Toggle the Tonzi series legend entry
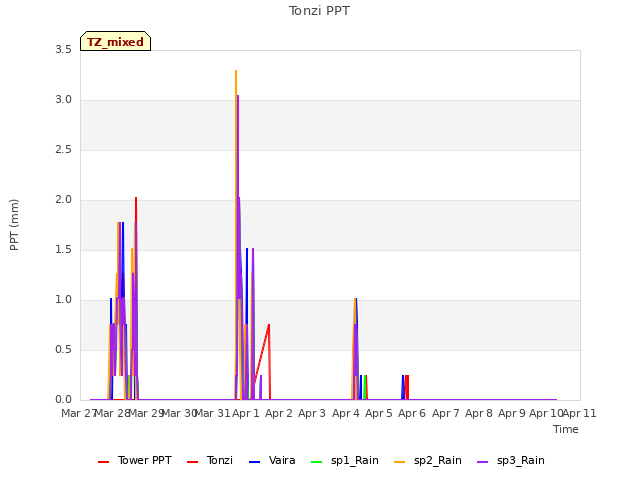This screenshot has height=480, width=640. [210, 460]
